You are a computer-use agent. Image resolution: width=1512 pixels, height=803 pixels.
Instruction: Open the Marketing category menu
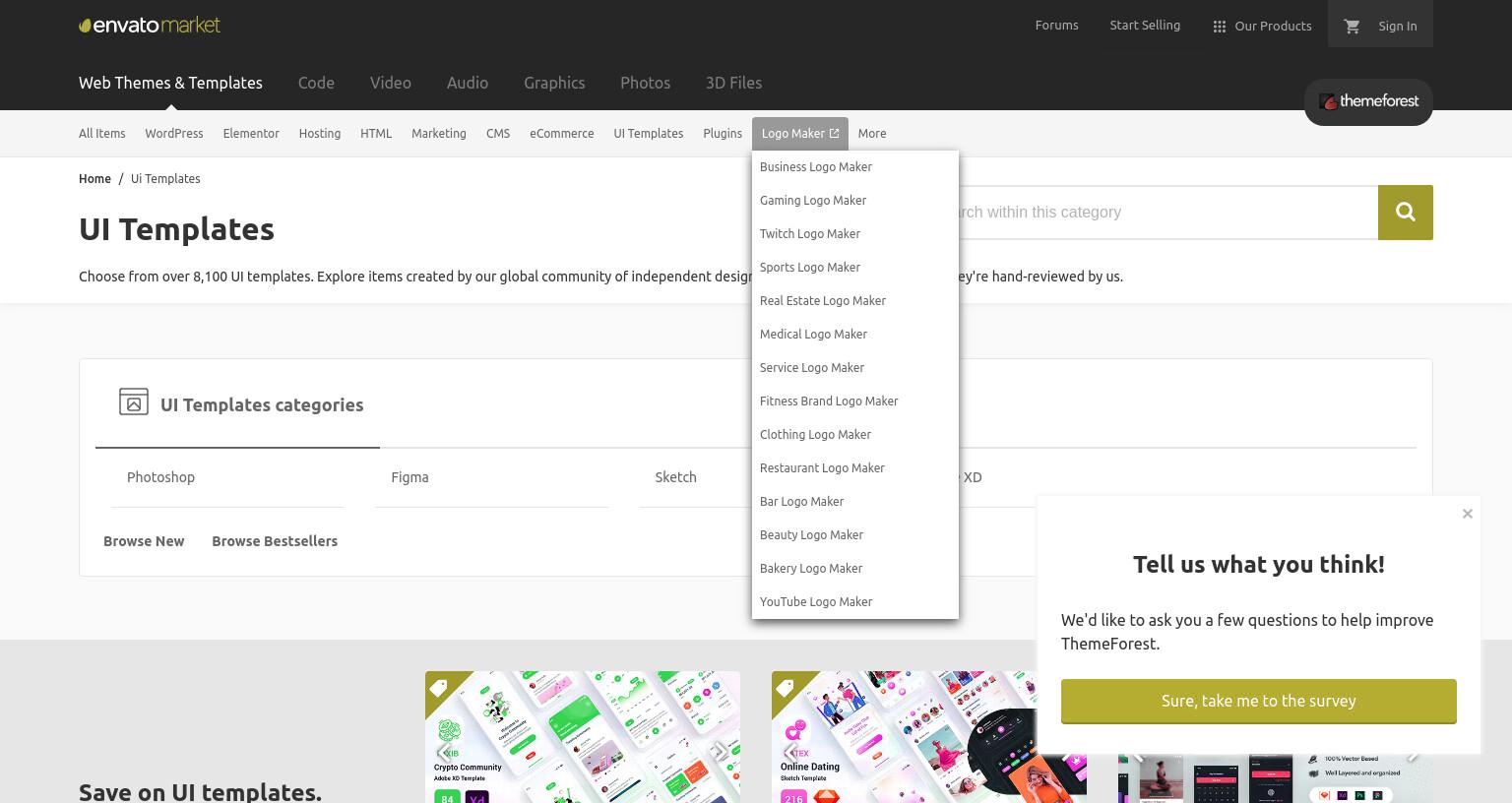(439, 133)
